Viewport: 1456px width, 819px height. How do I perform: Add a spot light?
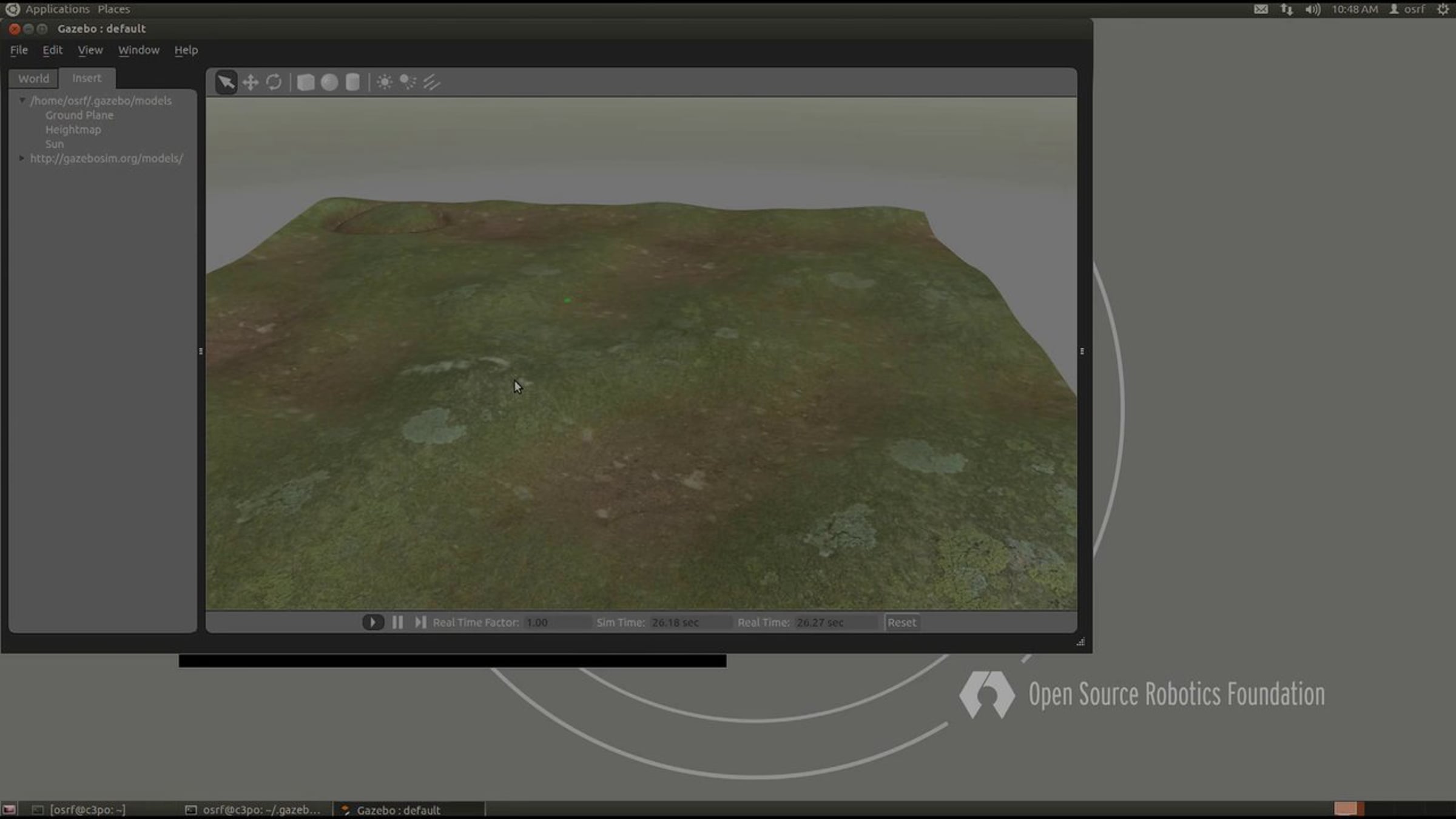[408, 82]
